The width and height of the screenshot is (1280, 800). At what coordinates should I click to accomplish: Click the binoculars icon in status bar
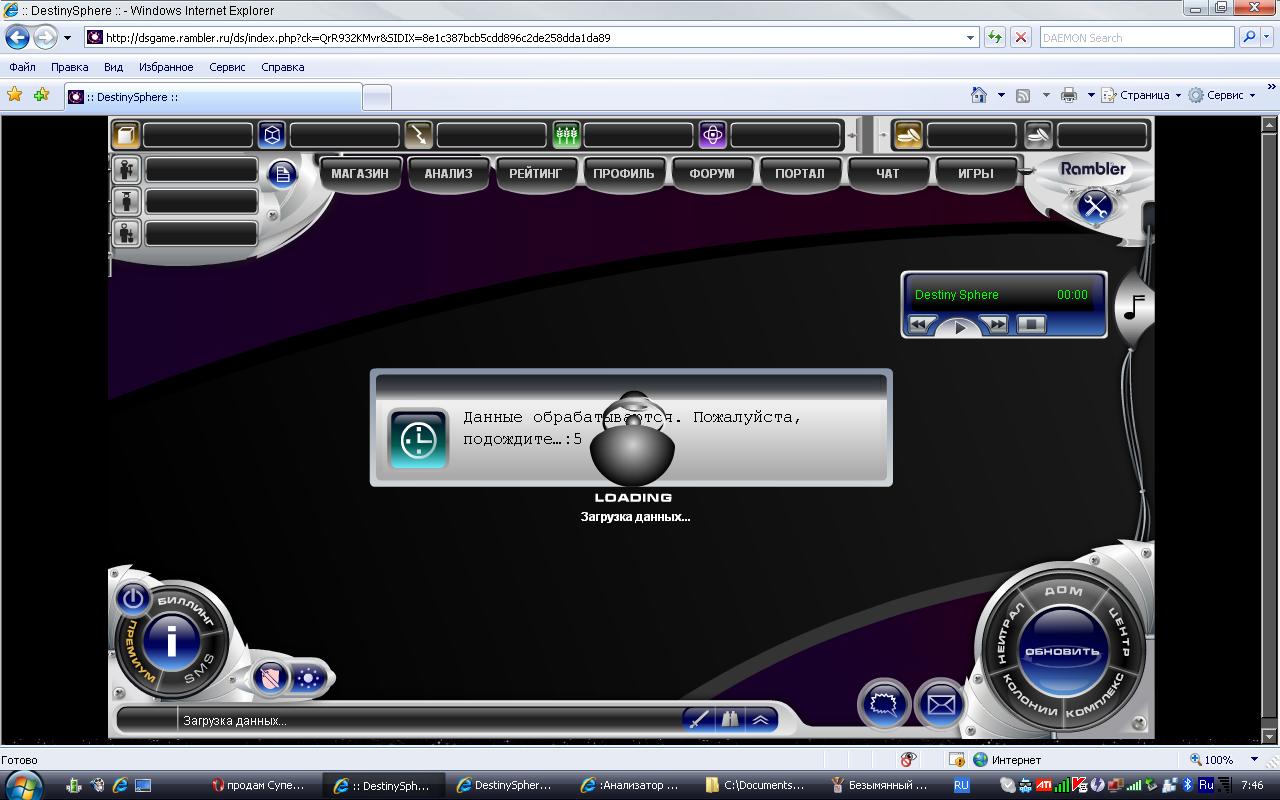pyautogui.click(x=731, y=719)
